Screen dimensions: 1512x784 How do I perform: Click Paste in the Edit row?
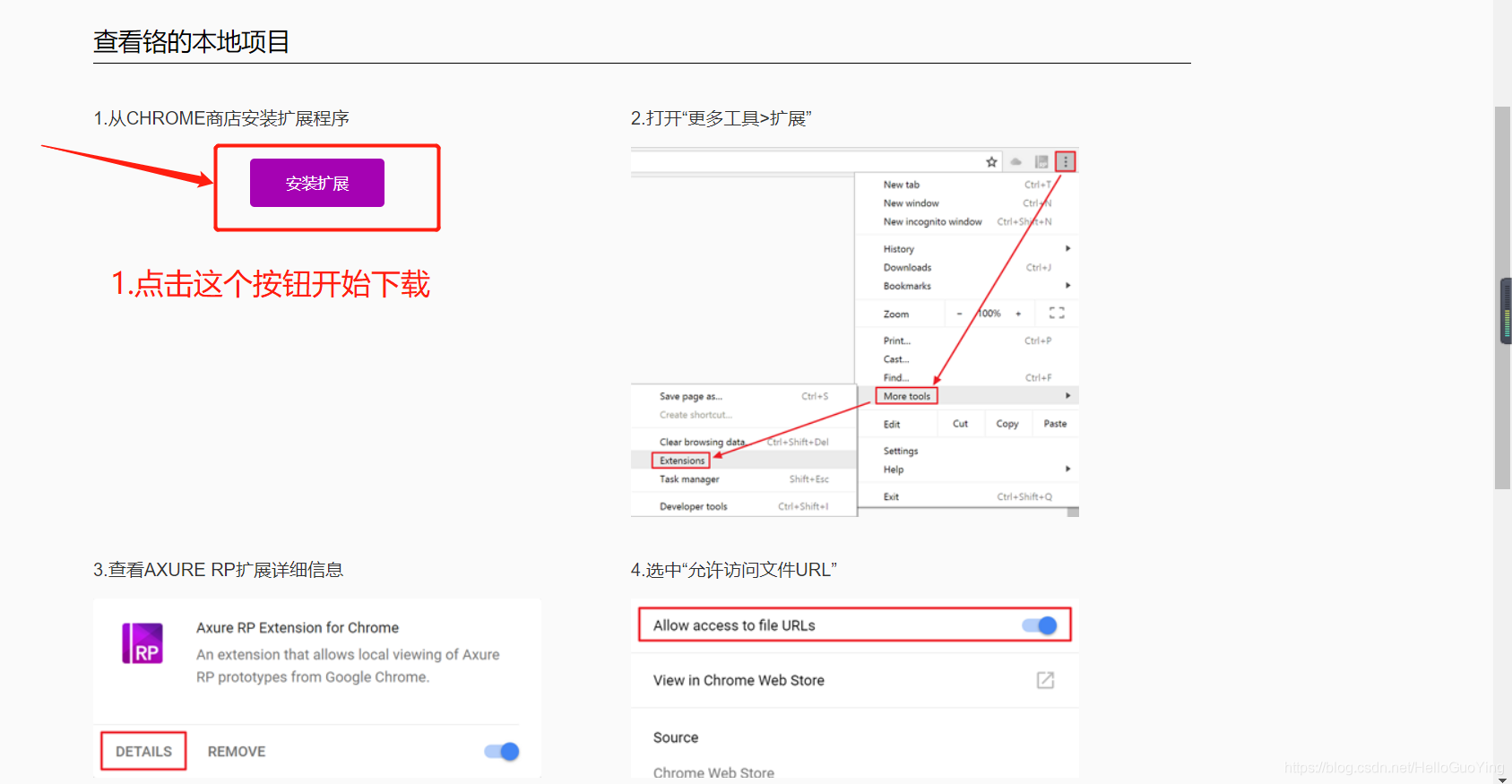(x=1055, y=424)
